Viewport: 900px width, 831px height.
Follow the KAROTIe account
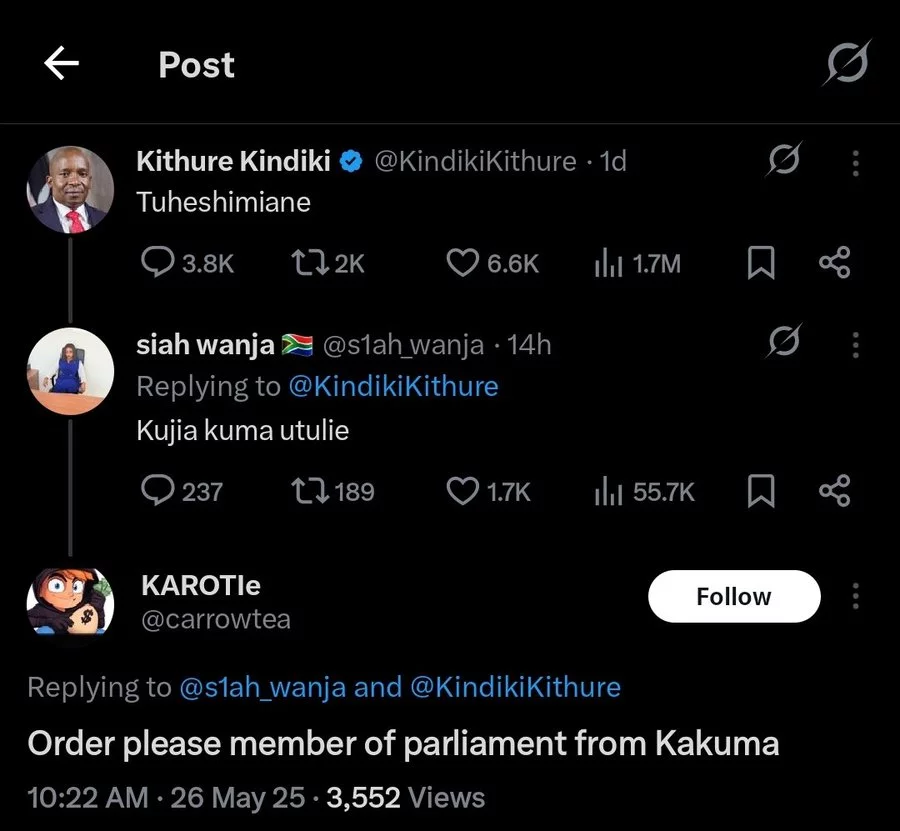733,596
